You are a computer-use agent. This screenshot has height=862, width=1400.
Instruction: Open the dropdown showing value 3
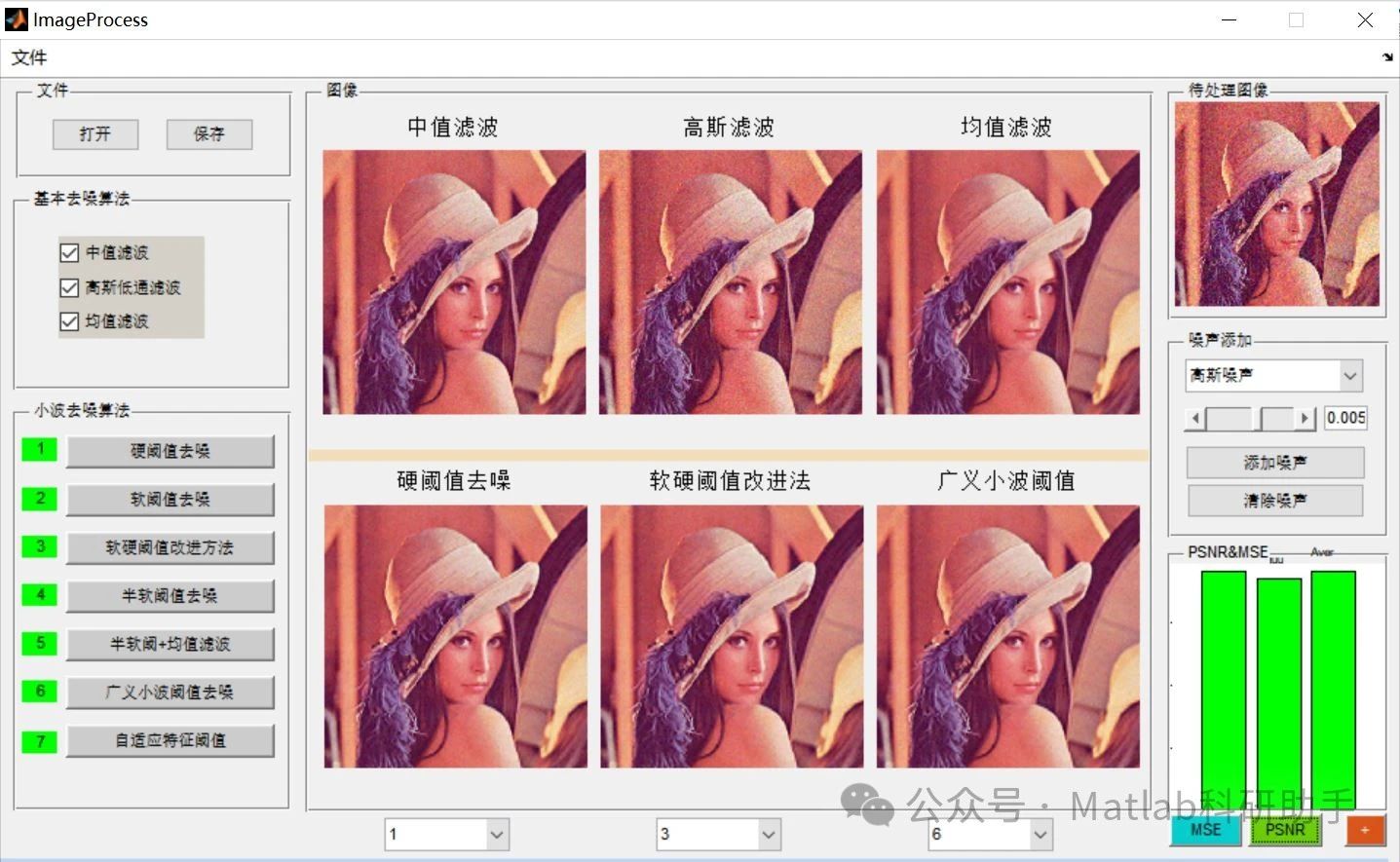719,834
